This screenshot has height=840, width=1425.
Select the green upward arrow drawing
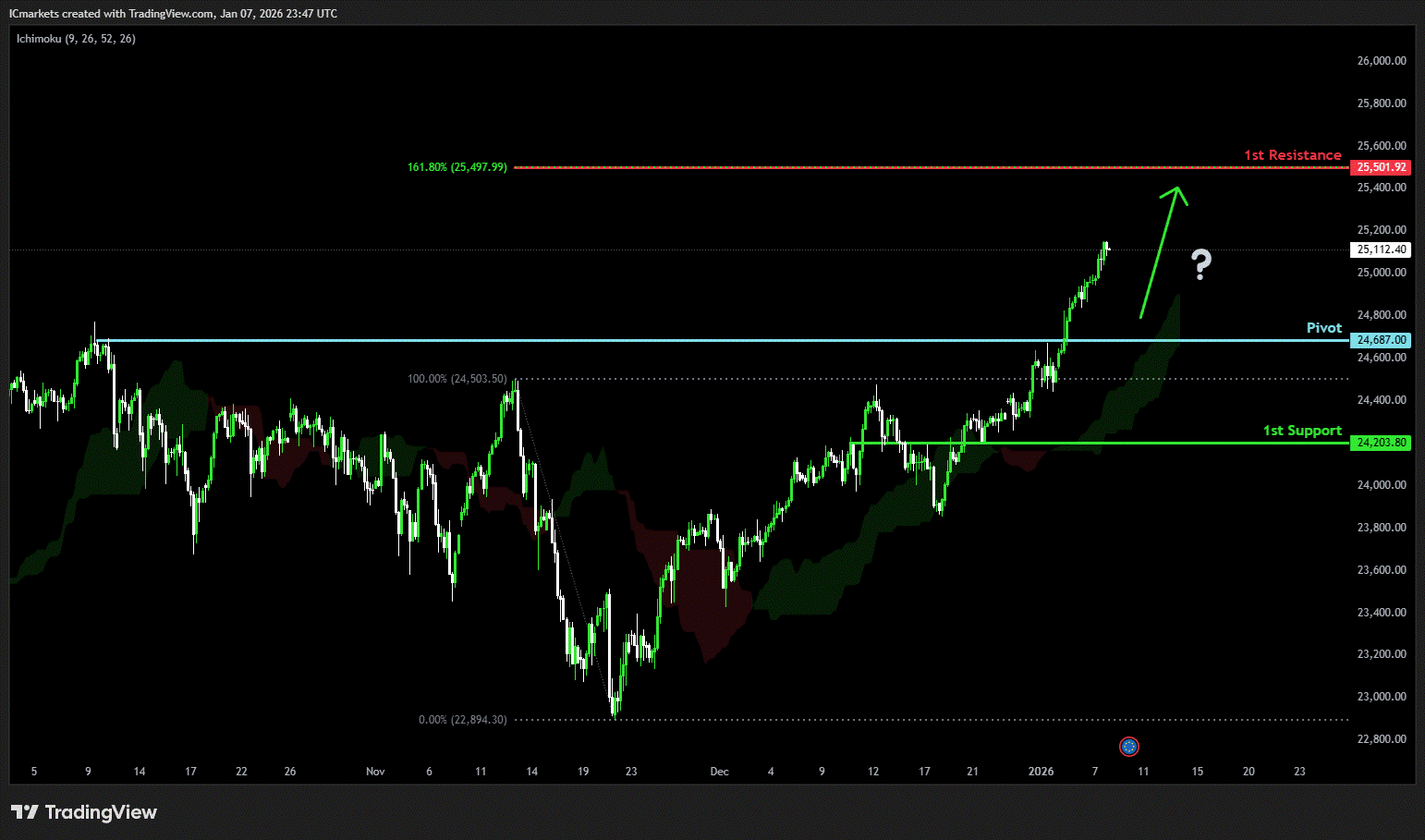coord(1161,251)
